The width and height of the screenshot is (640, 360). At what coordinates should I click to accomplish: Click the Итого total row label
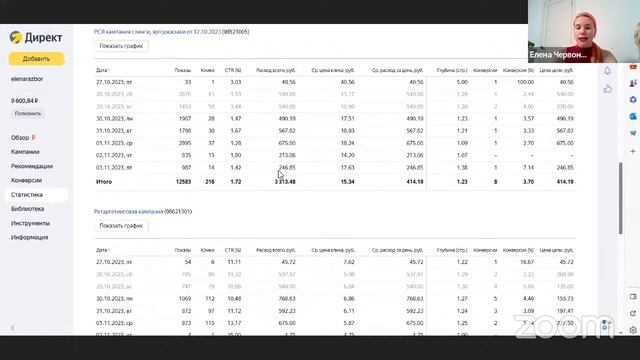click(104, 182)
